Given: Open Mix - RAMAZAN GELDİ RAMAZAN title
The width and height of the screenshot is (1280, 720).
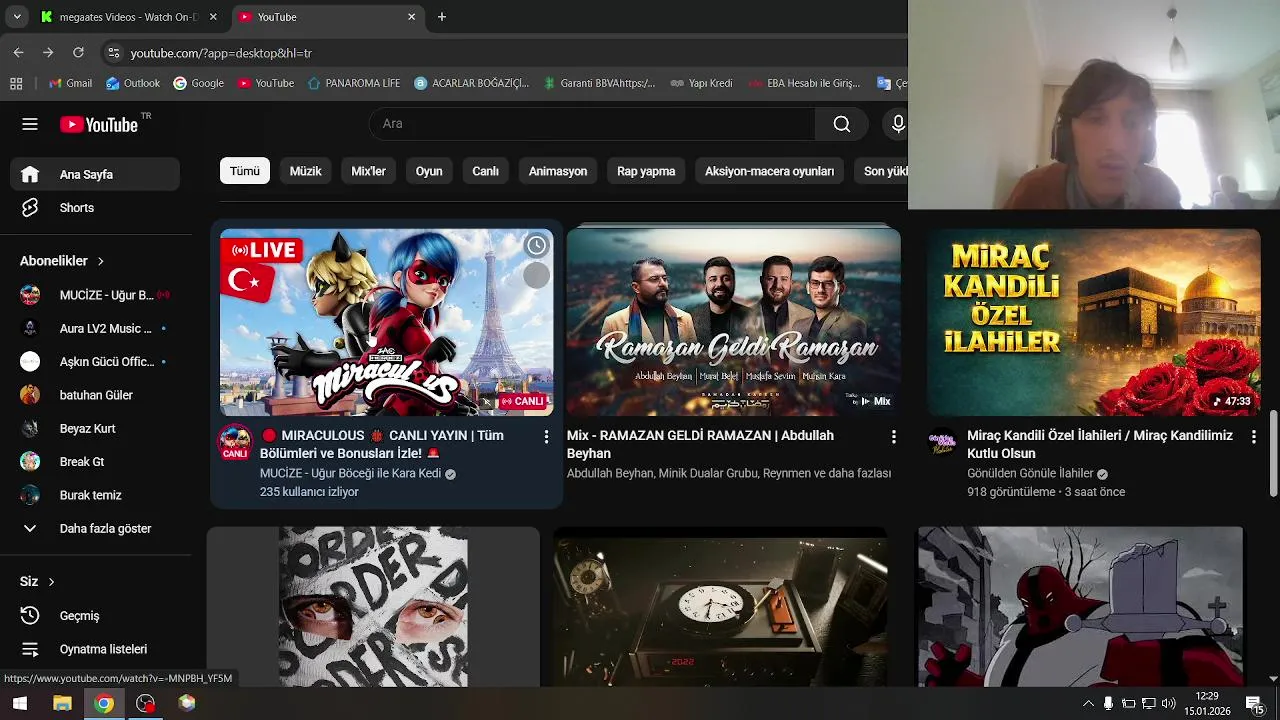Looking at the screenshot, I should [700, 444].
